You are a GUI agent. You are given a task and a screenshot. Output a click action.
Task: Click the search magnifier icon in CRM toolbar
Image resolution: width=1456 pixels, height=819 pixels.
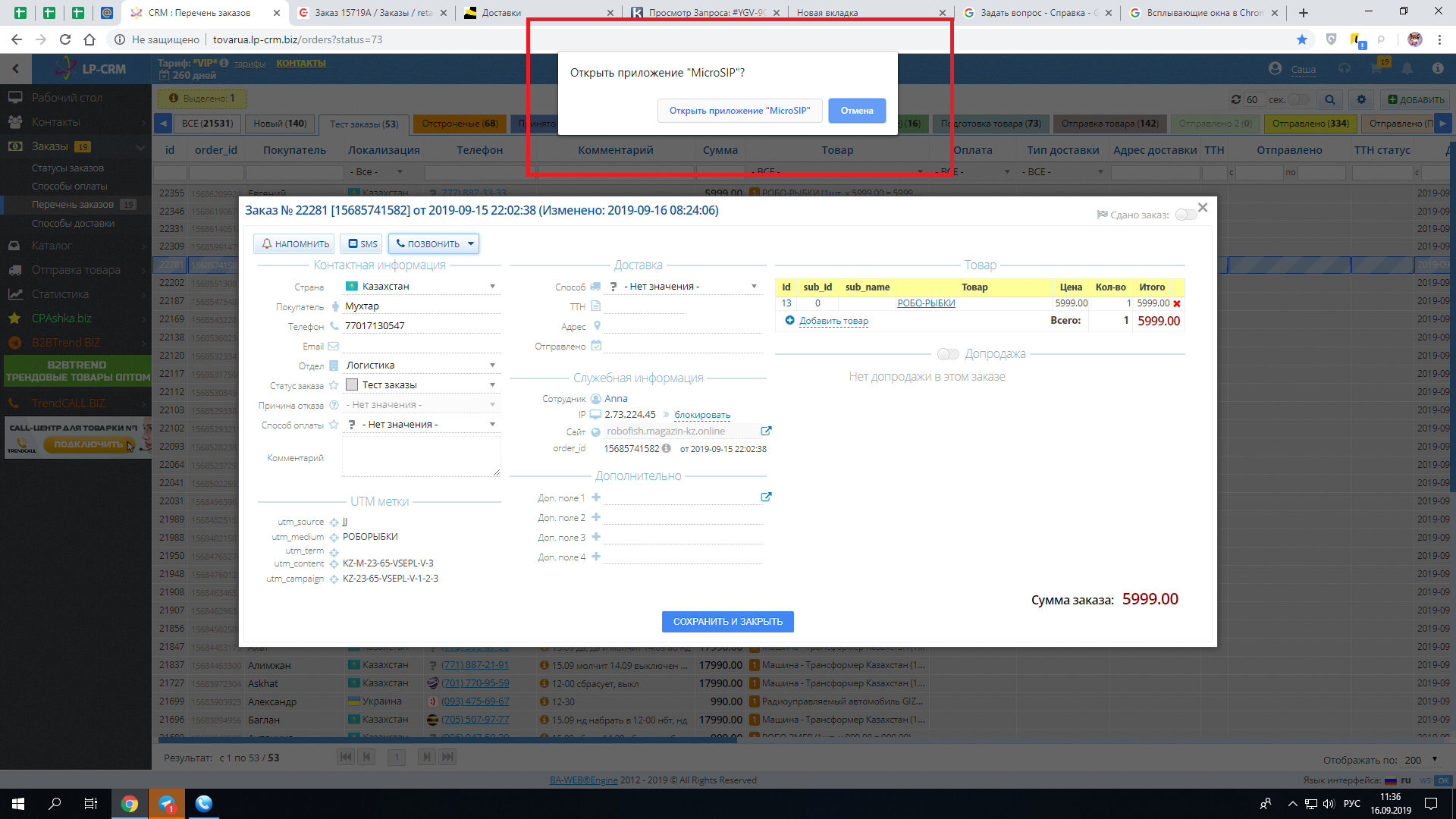tap(1329, 99)
